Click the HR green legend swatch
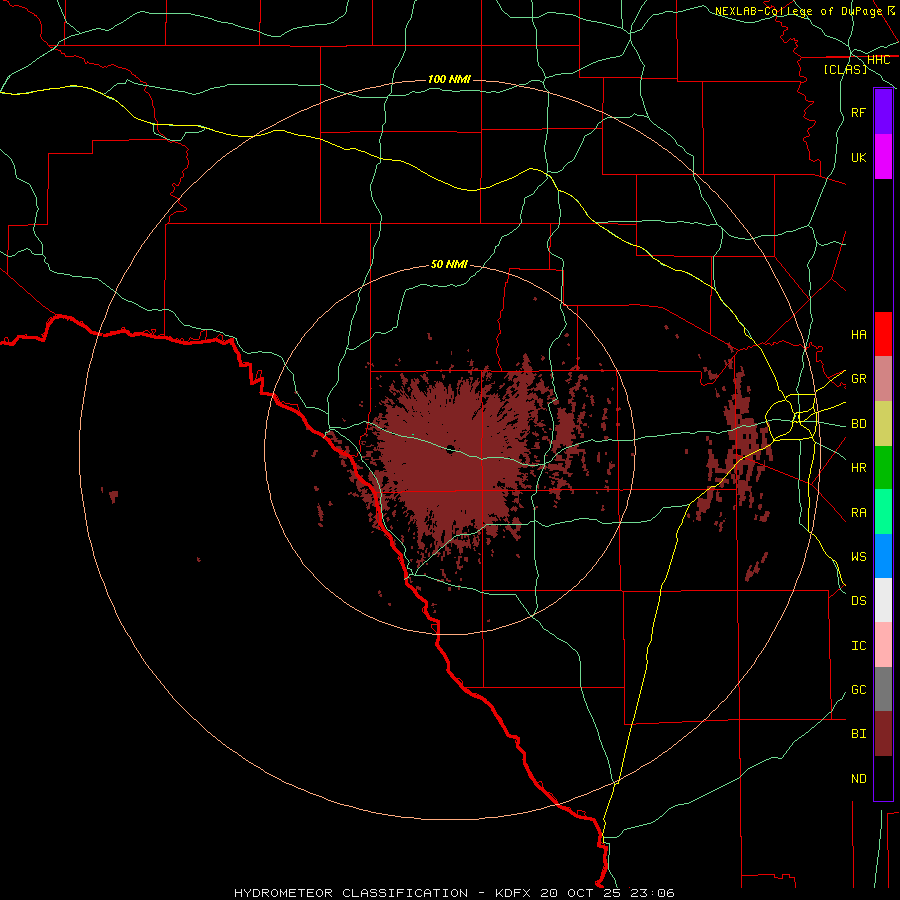900x900 pixels. pos(883,468)
